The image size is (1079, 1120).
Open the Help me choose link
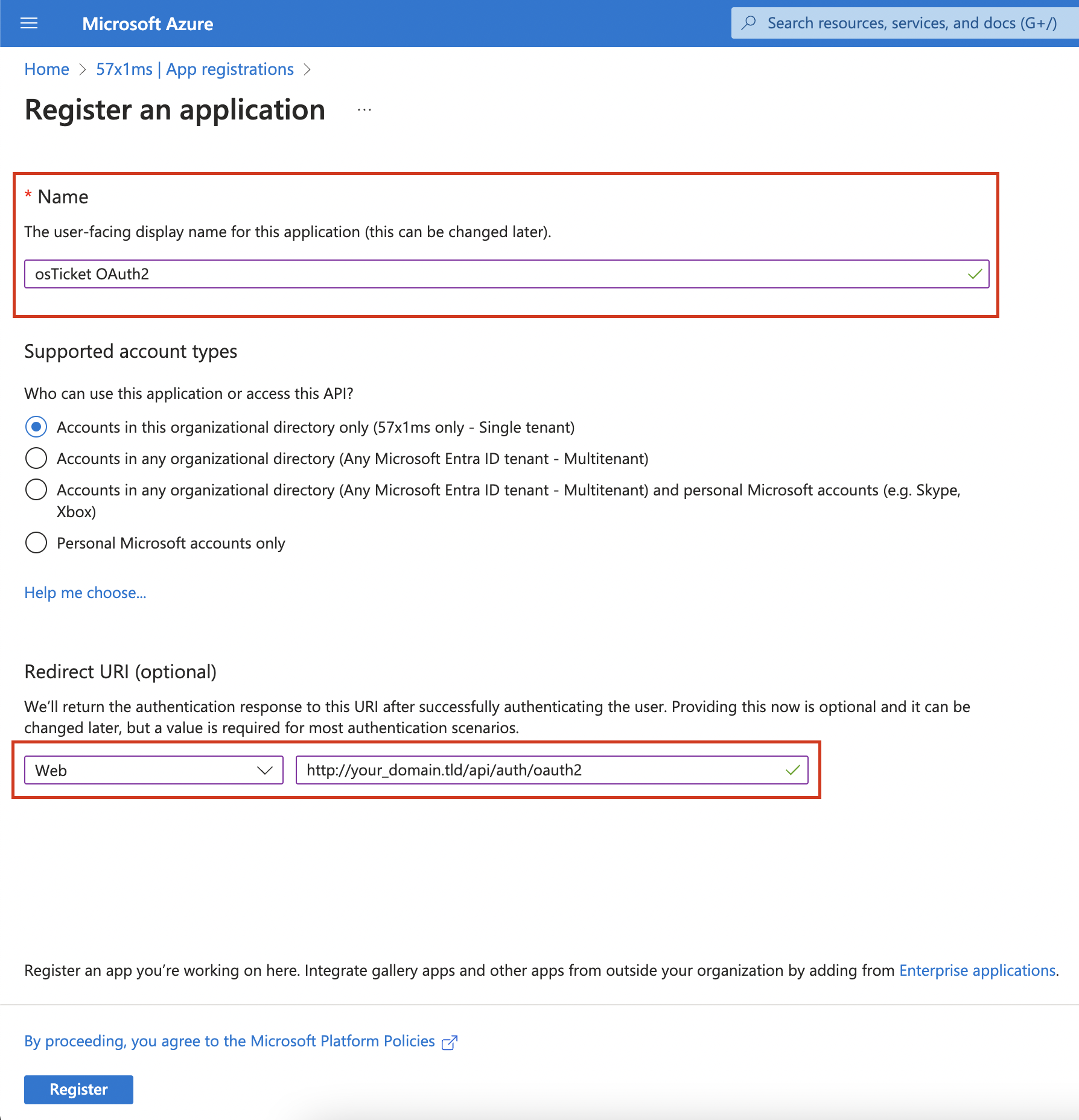84,593
